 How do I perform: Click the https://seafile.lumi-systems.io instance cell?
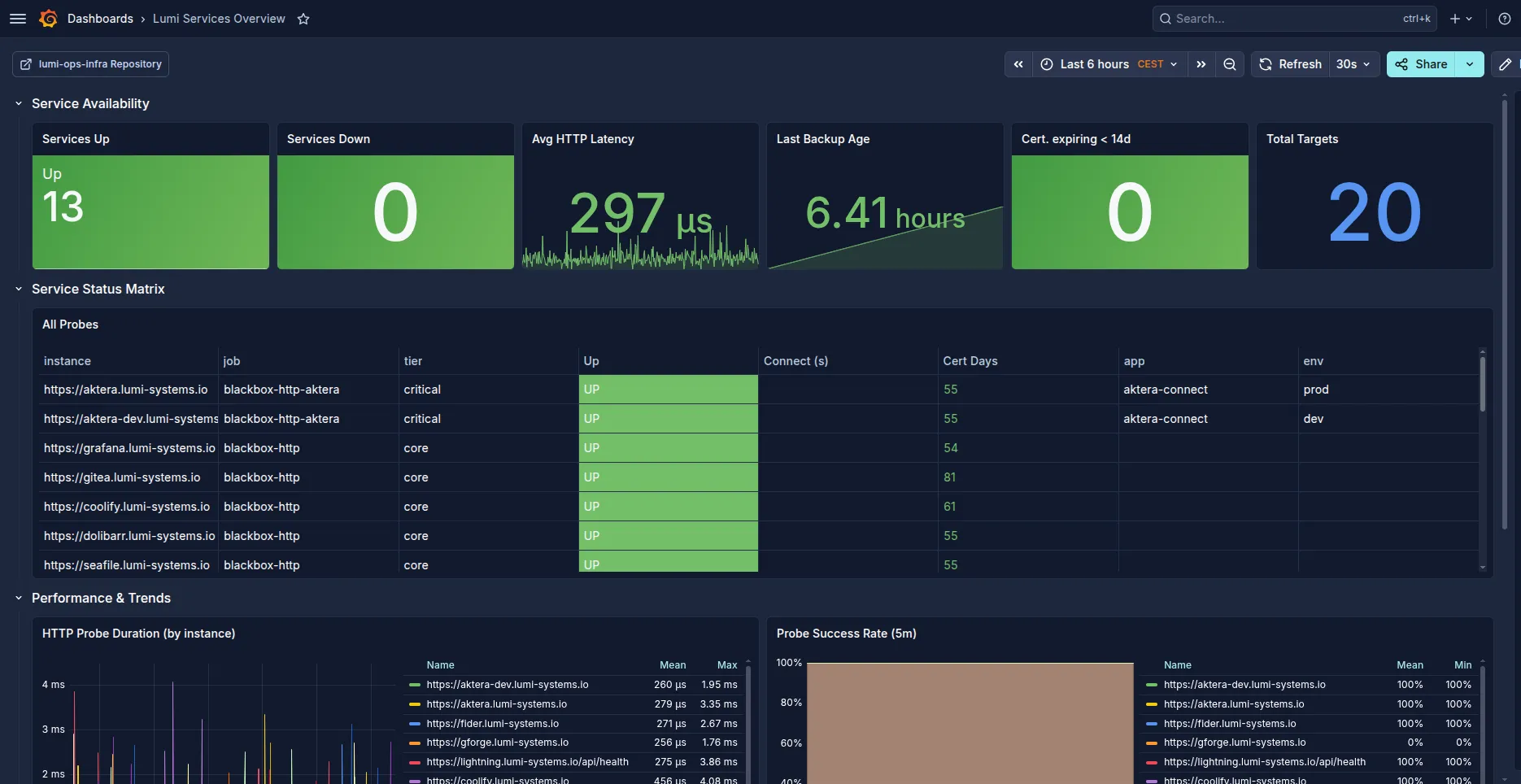click(x=129, y=564)
